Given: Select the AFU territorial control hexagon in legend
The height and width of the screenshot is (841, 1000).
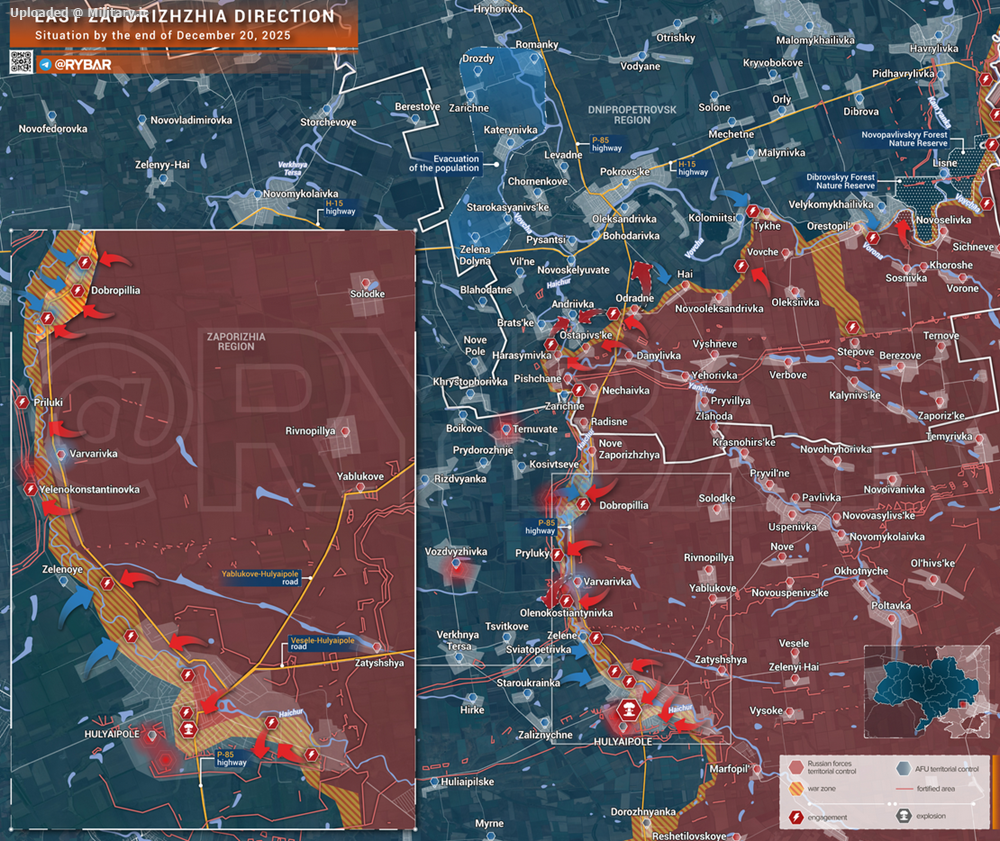Looking at the screenshot, I should [x=903, y=767].
